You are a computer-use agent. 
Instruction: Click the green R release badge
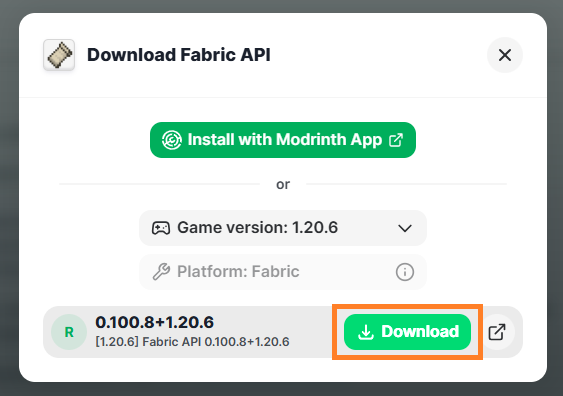click(69, 332)
